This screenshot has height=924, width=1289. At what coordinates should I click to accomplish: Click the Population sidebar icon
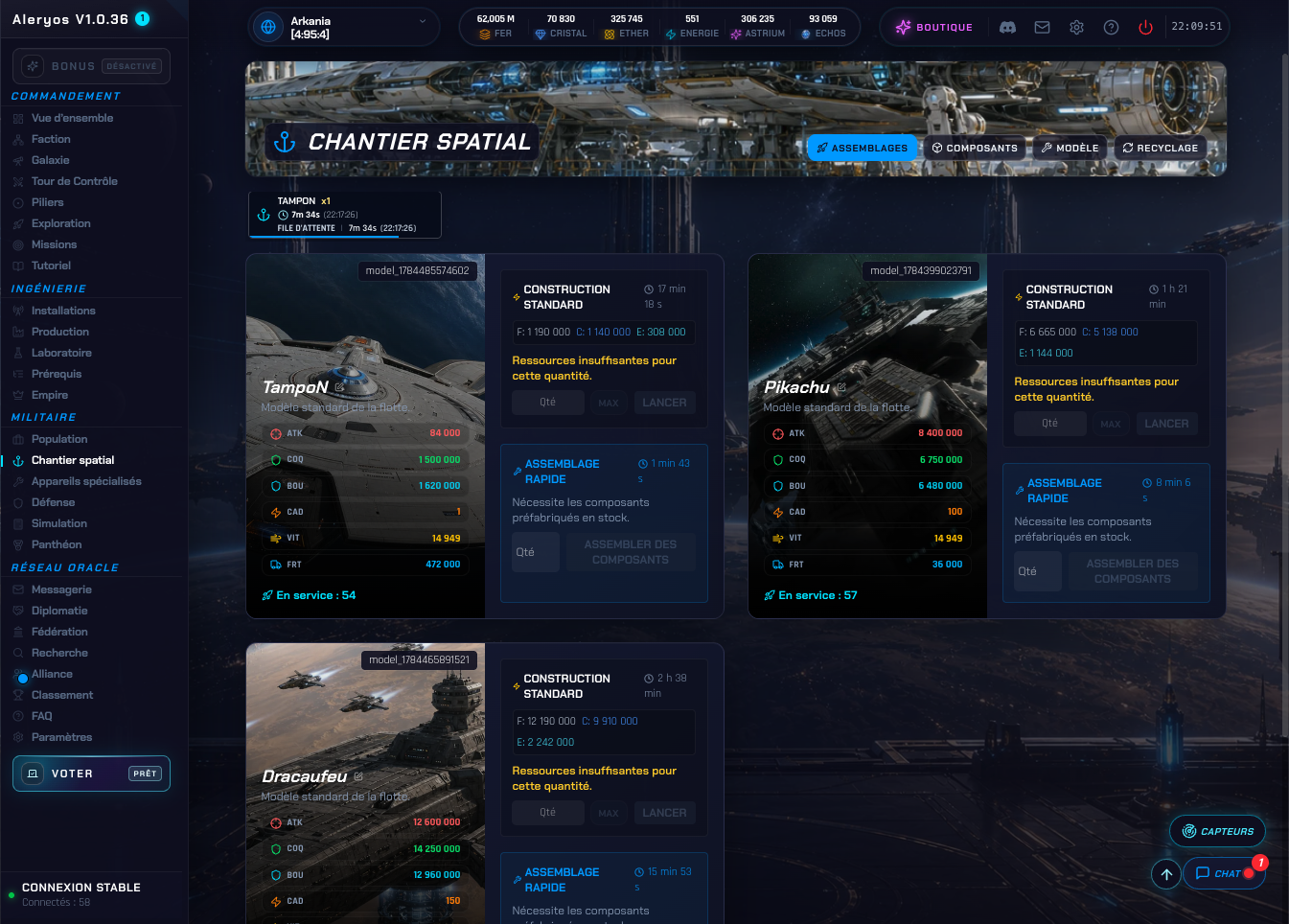coord(18,440)
